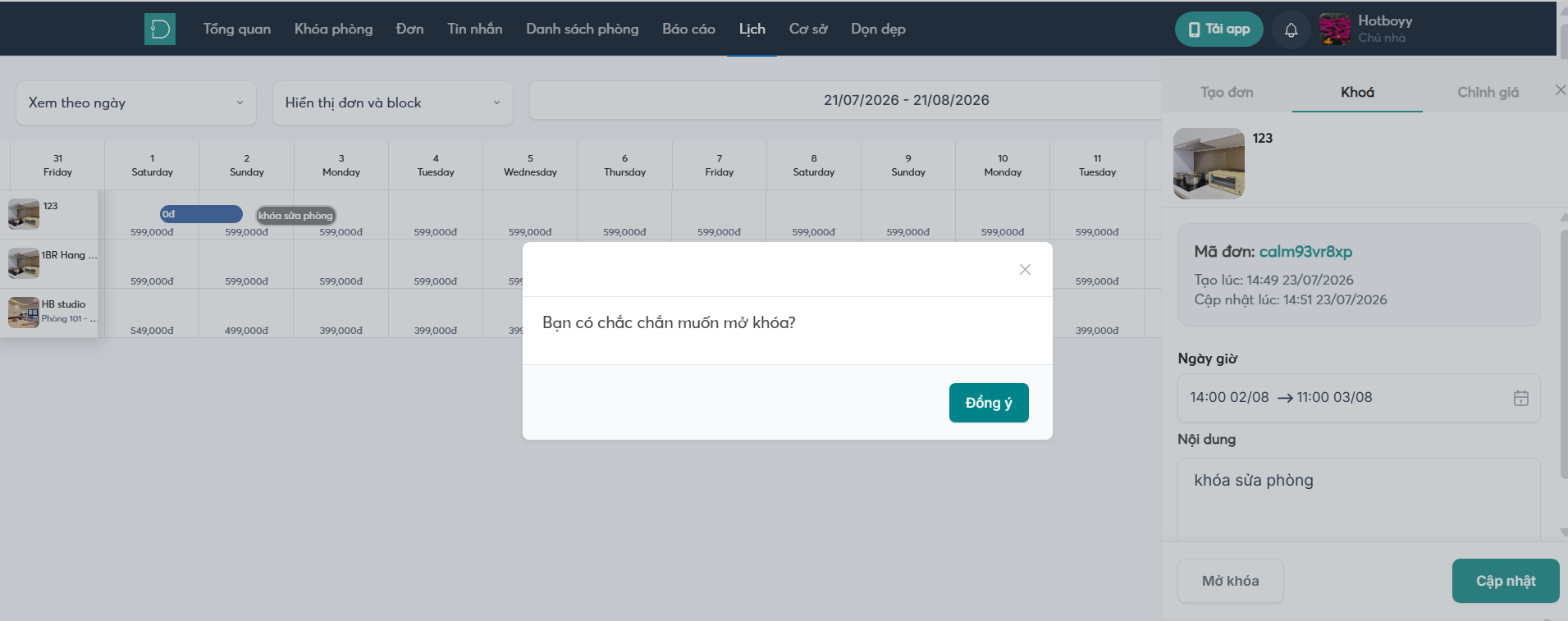Switch to the Tạo đơn tab

1227,92
